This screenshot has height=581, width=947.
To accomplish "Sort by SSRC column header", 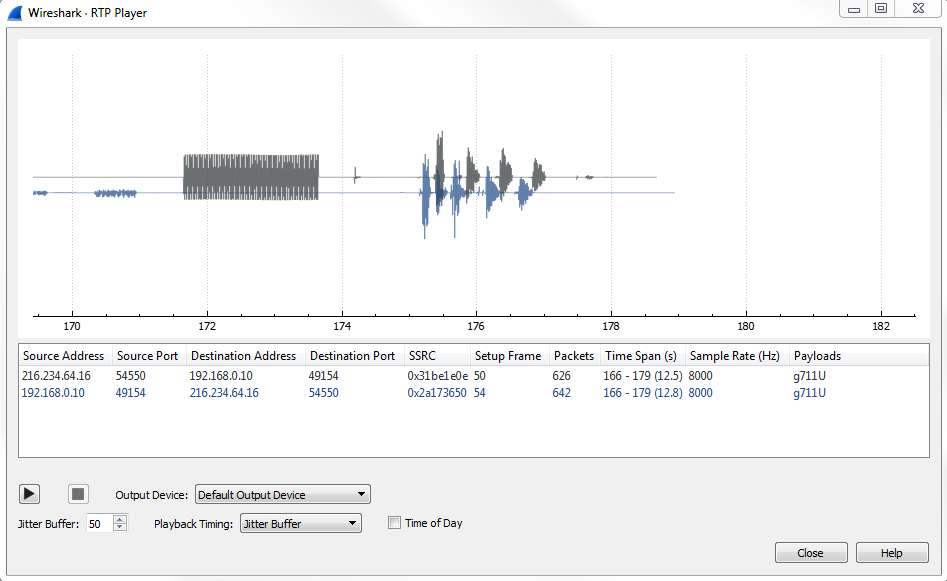I will [x=422, y=356].
